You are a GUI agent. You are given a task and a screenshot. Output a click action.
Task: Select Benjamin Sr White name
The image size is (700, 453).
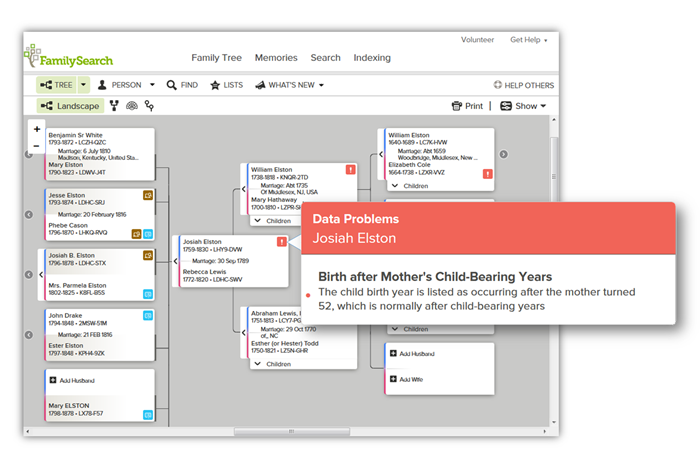(x=75, y=135)
